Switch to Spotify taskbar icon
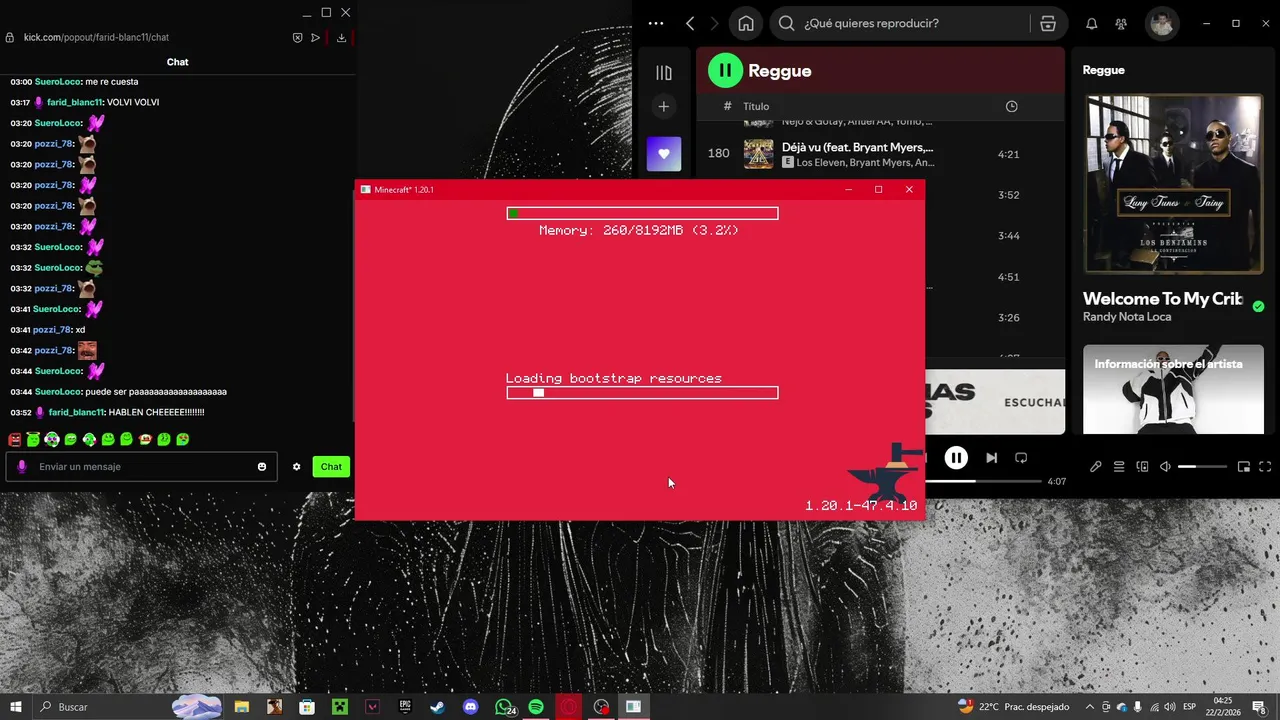 [536, 707]
